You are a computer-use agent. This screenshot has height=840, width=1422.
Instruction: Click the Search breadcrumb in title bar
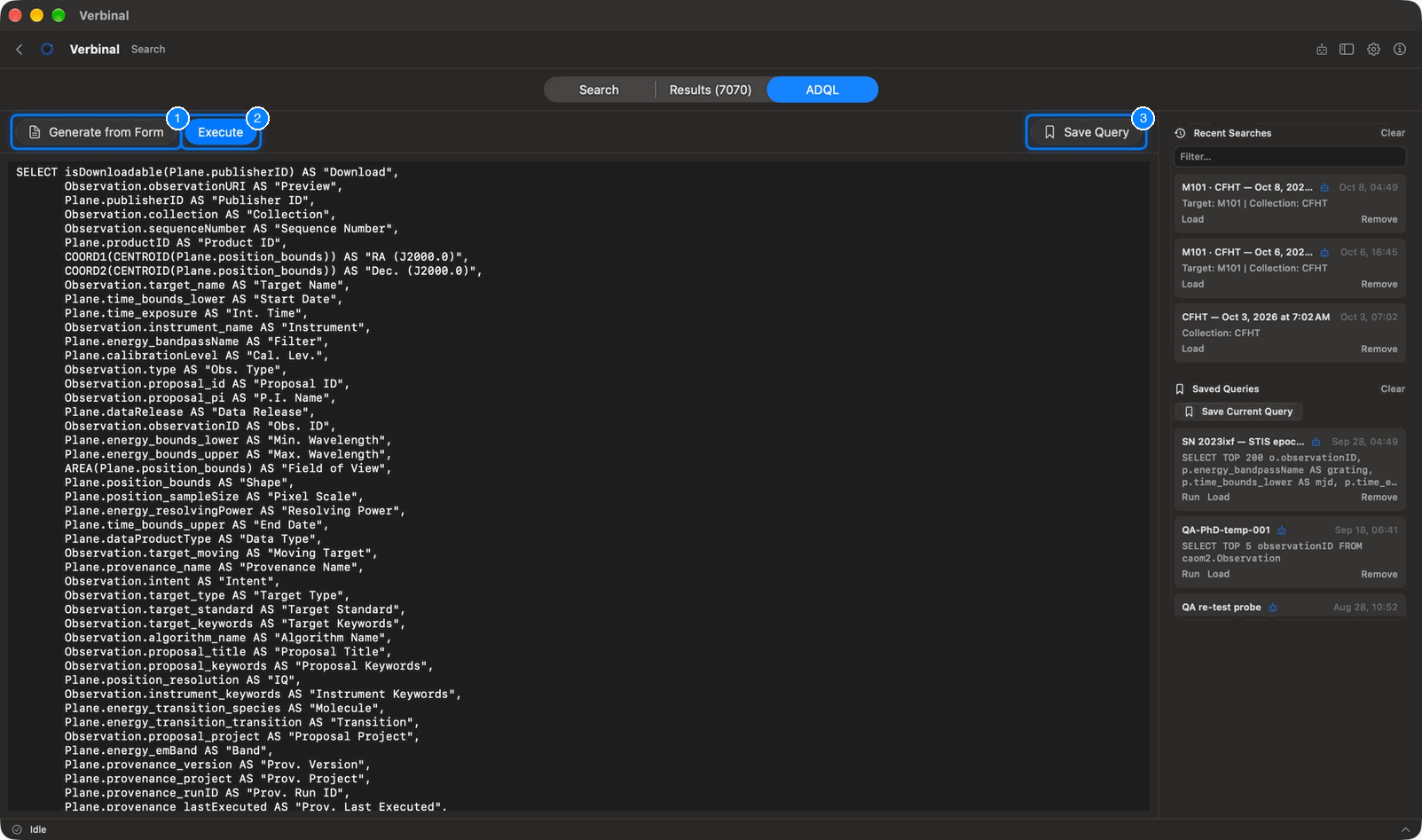point(148,50)
